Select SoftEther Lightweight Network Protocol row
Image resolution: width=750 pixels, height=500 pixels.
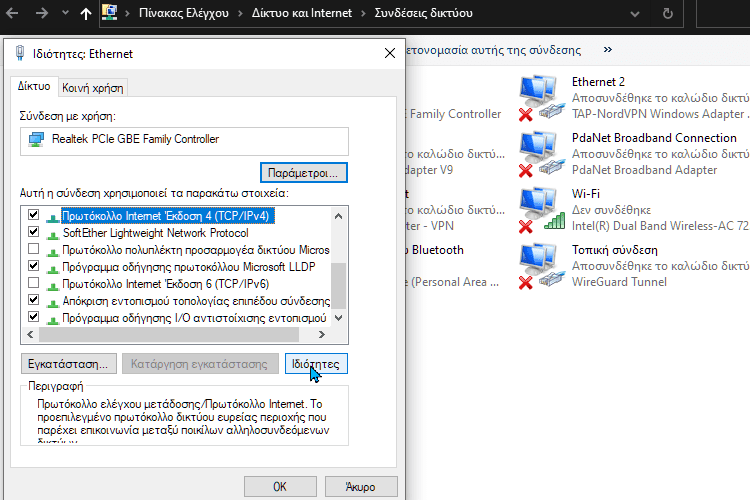(x=155, y=233)
